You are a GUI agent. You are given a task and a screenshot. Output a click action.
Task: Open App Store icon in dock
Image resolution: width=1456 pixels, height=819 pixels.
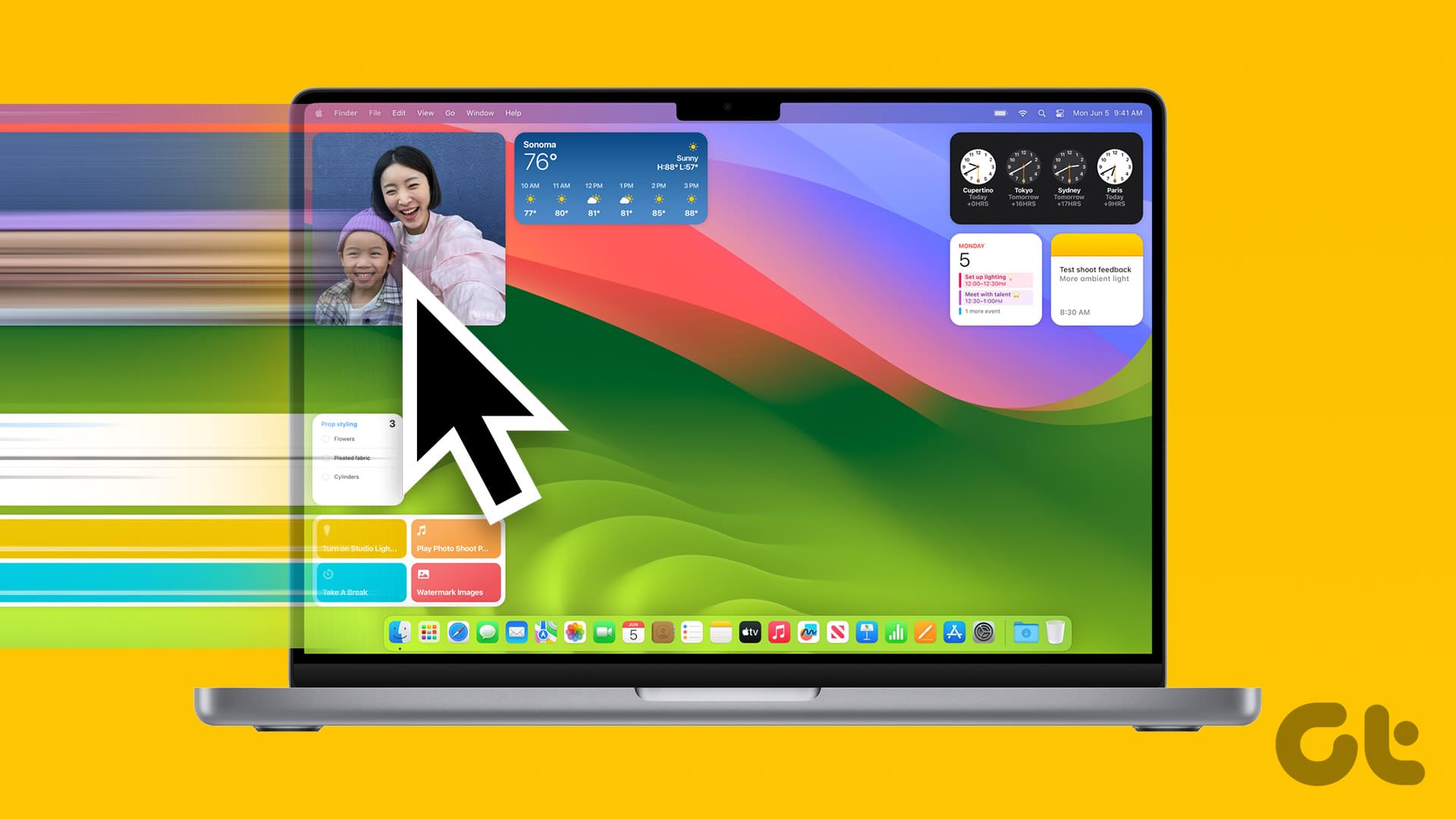pos(954,631)
